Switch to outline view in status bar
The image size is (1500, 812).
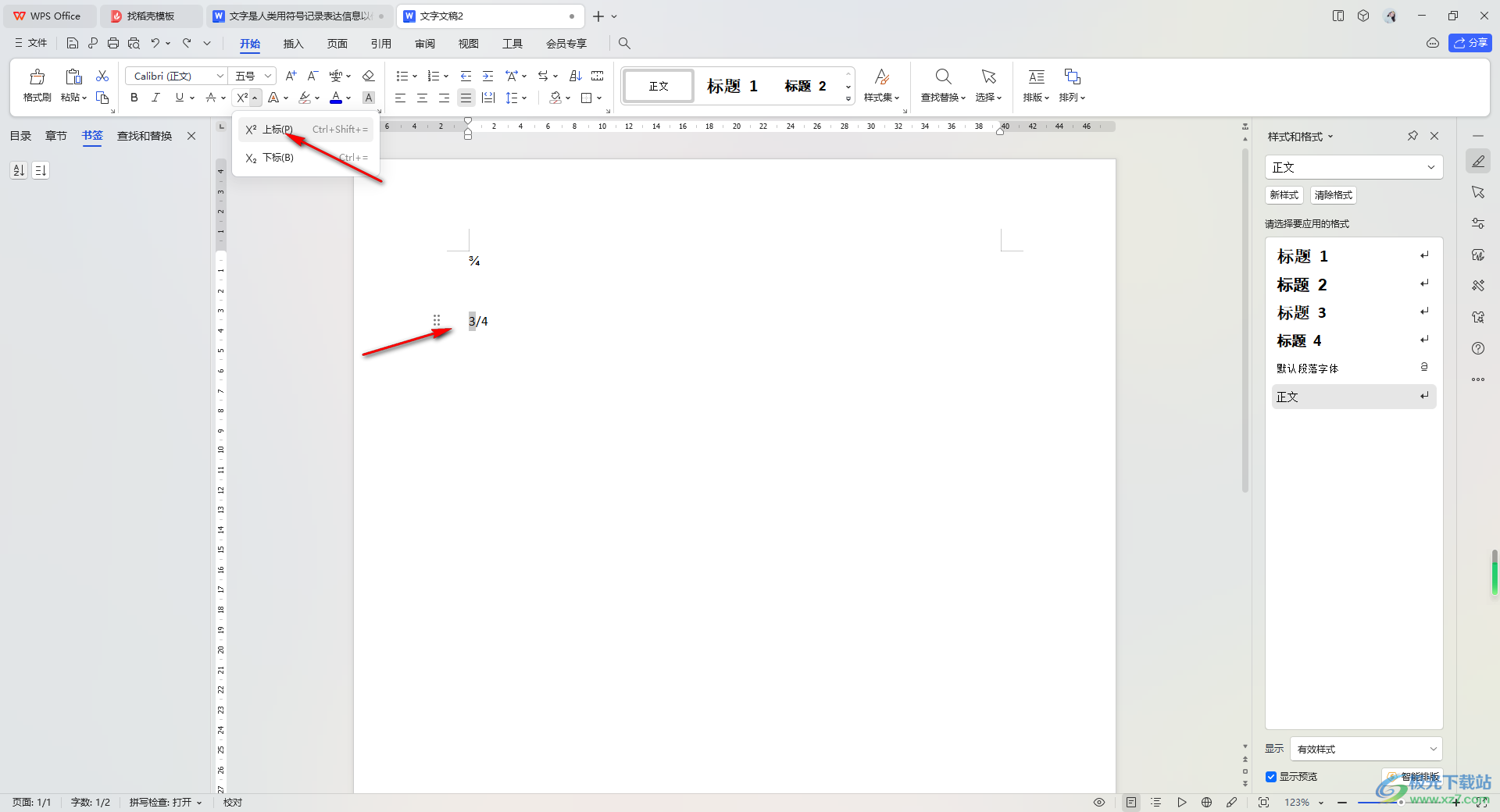(x=1156, y=802)
